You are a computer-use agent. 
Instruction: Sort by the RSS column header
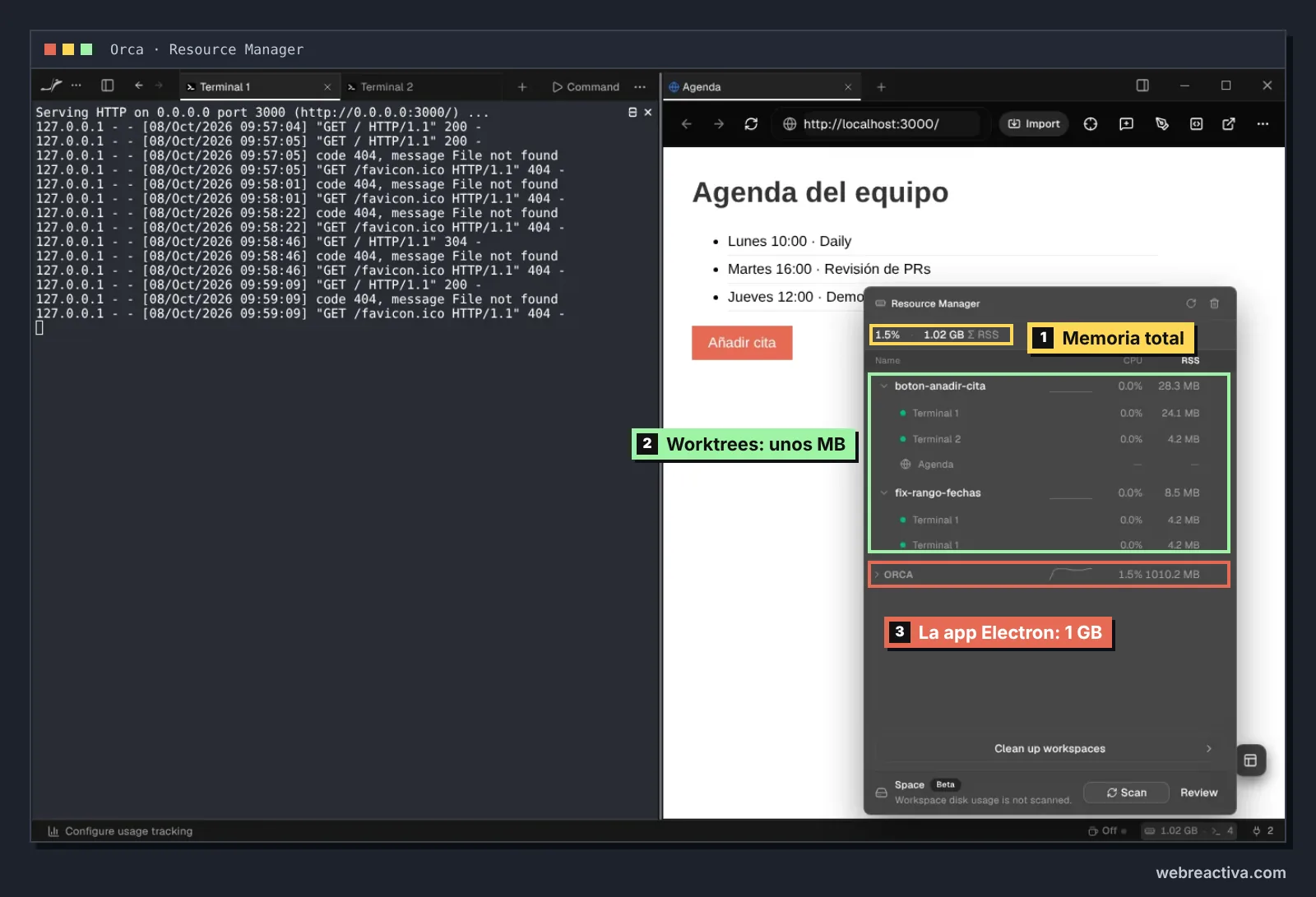pyautogui.click(x=1190, y=361)
